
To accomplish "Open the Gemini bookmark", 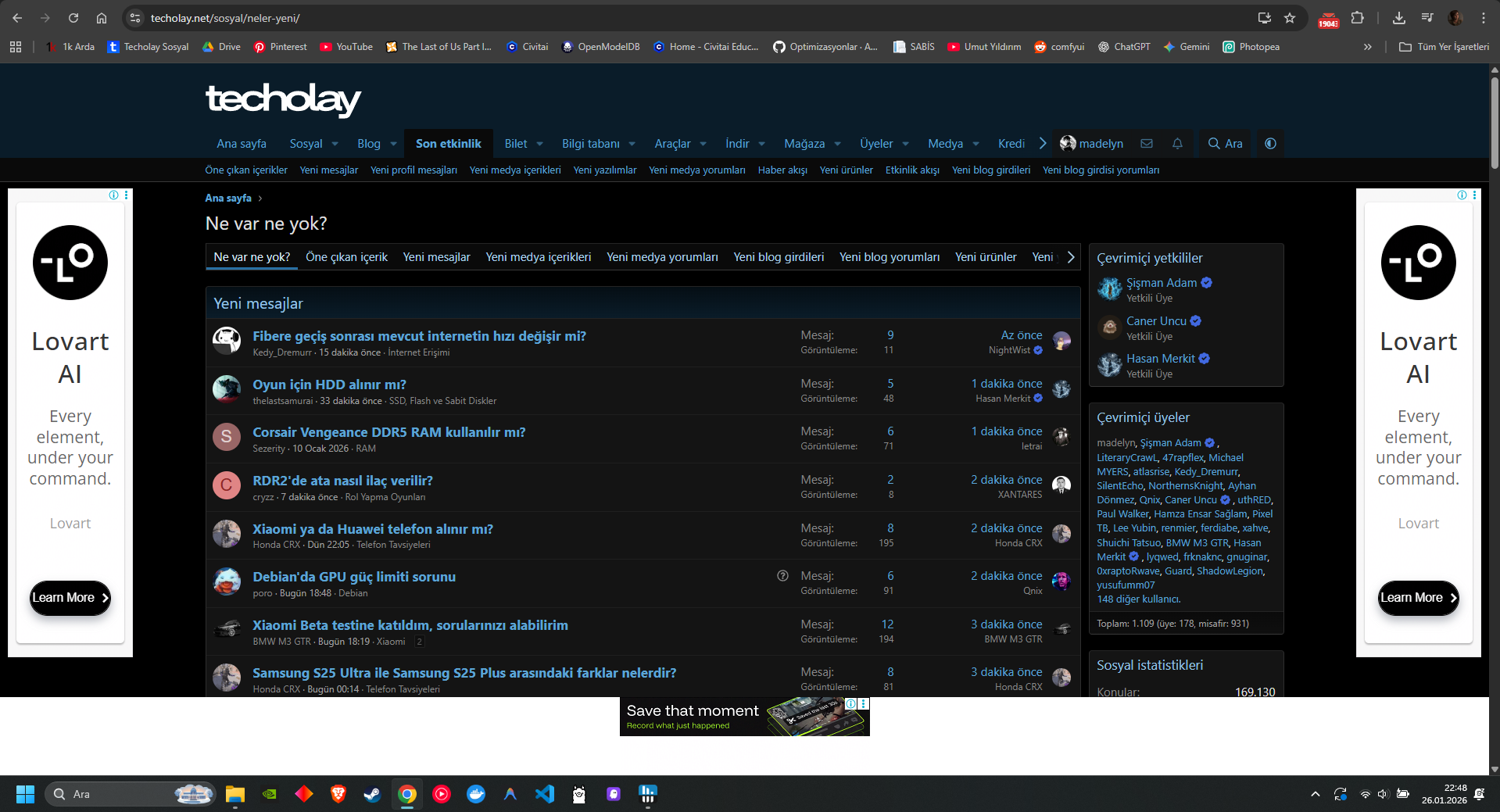I will click(1187, 47).
